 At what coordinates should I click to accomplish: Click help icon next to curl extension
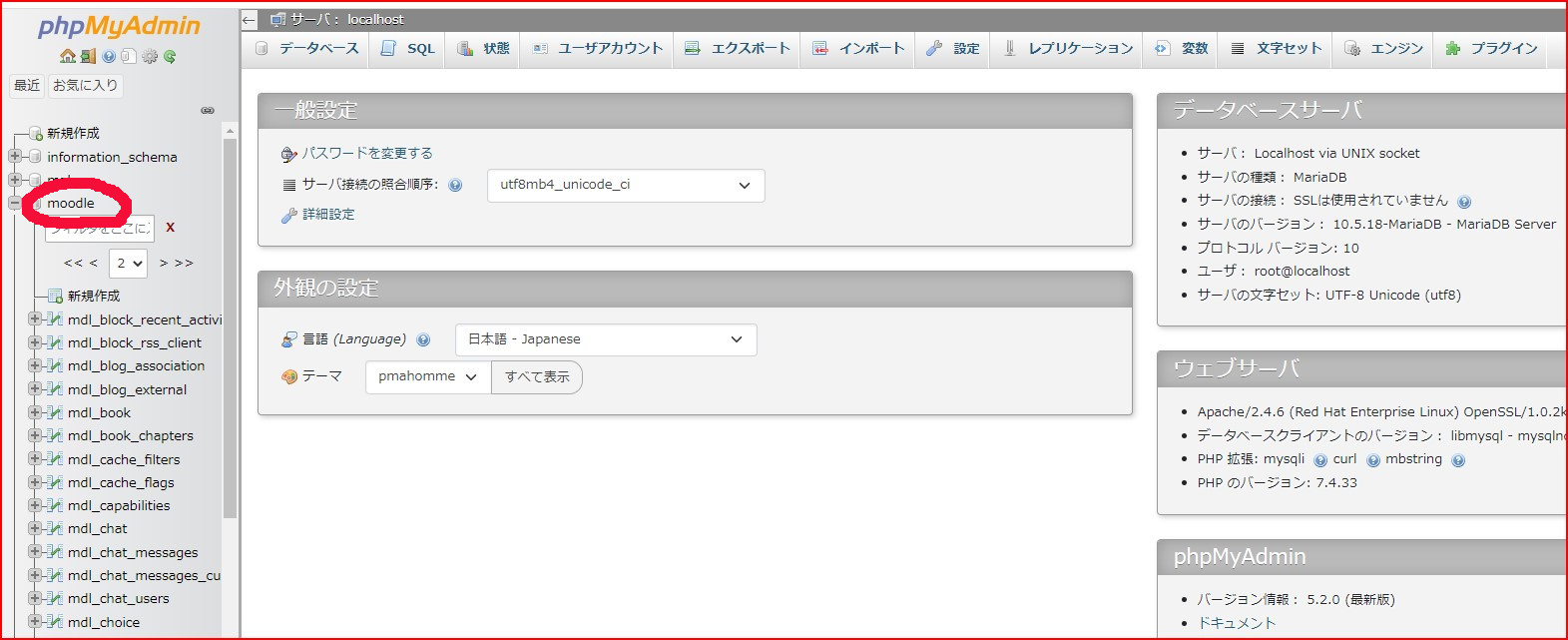pyautogui.click(x=1373, y=460)
